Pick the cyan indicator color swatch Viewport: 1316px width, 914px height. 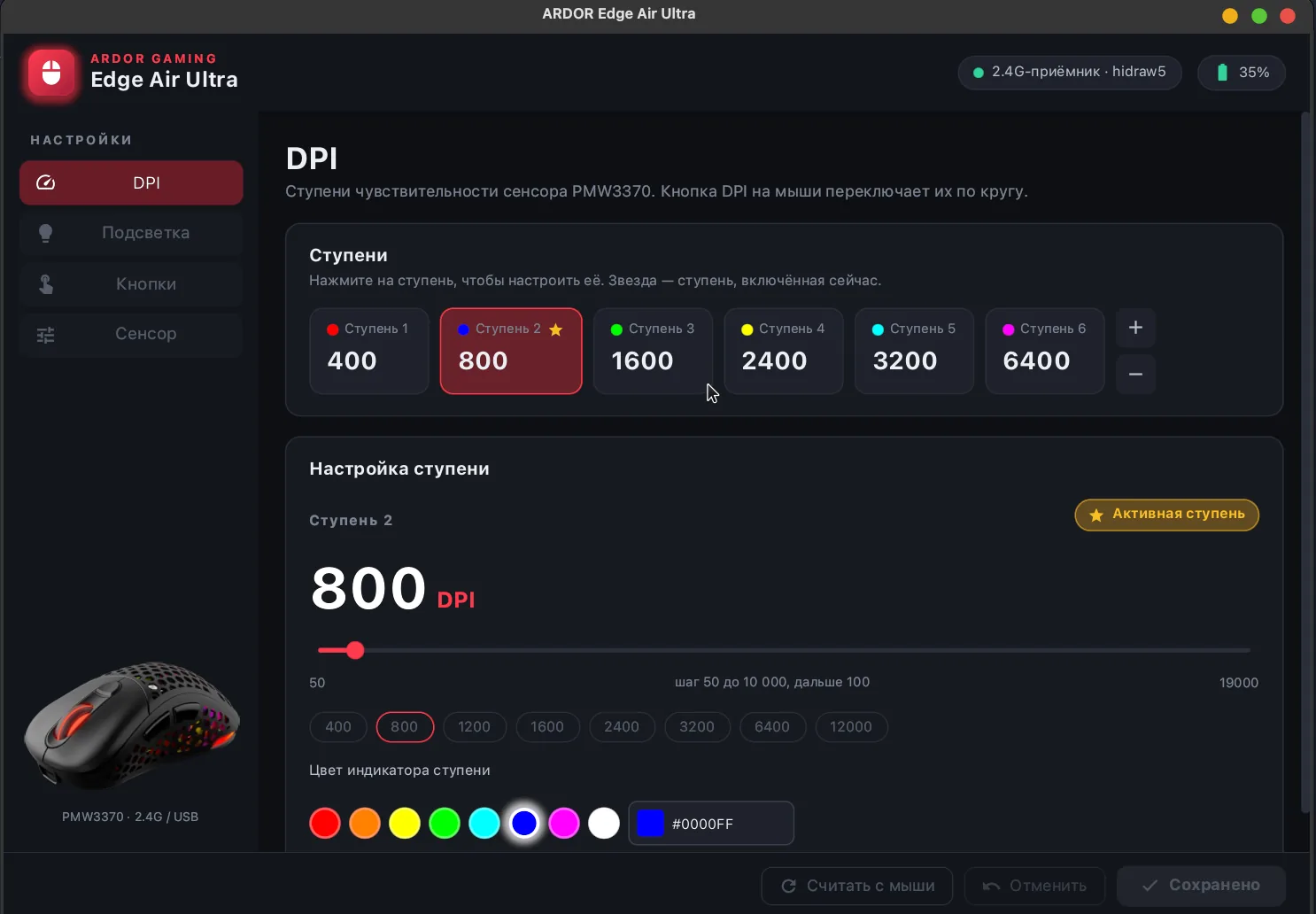coord(484,824)
